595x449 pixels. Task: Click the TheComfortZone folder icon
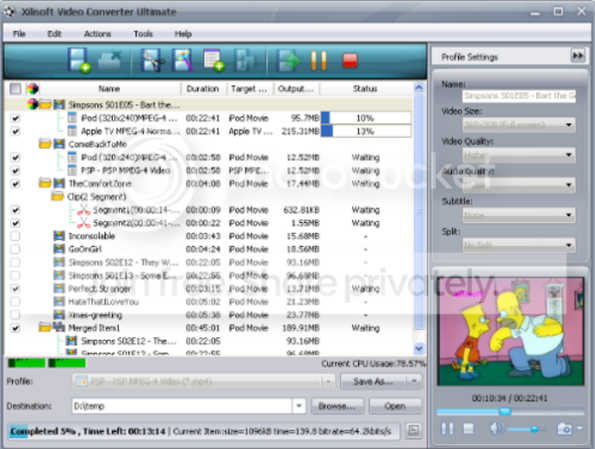coord(45,184)
